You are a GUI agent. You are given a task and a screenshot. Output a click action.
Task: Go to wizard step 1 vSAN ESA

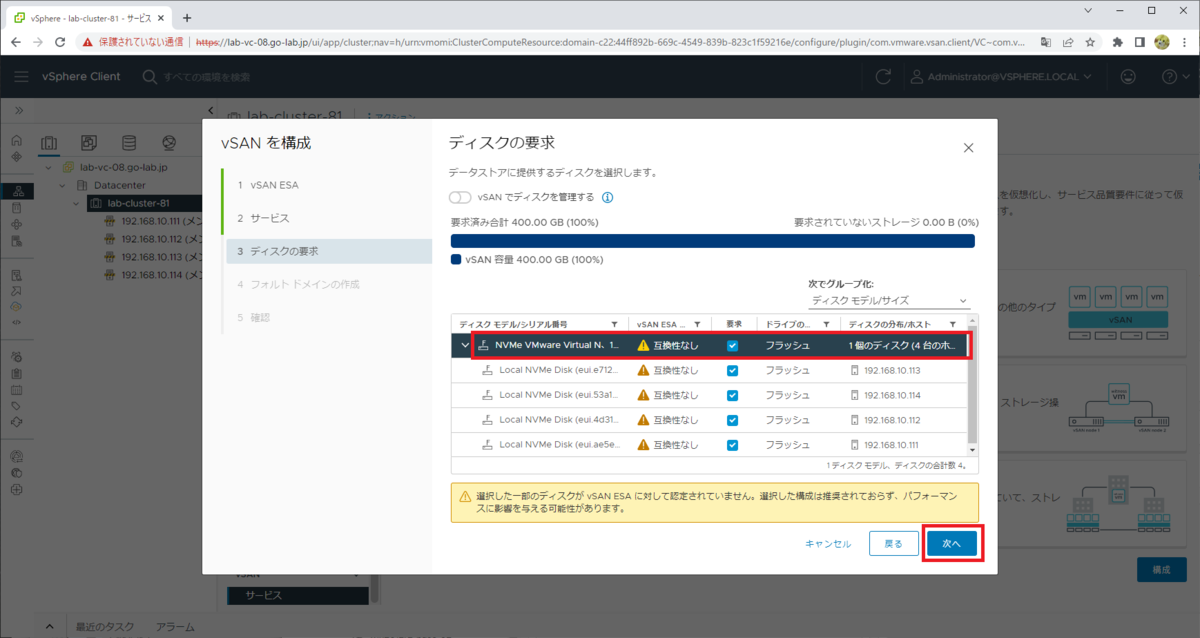tap(326, 185)
